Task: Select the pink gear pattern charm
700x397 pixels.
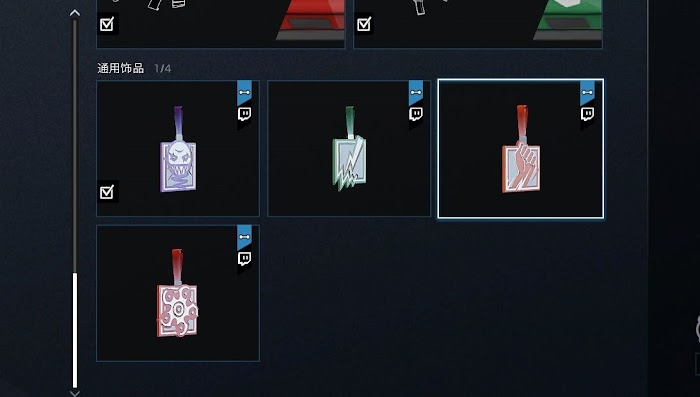Action: pyautogui.click(x=178, y=293)
